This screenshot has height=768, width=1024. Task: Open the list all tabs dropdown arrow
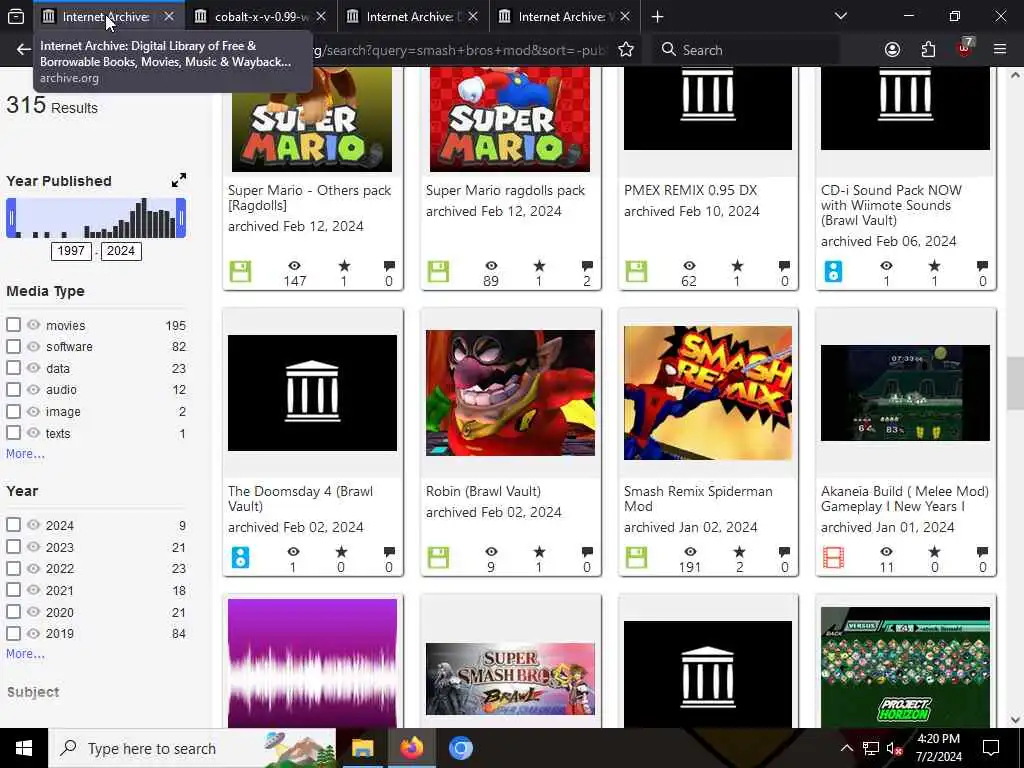840,16
